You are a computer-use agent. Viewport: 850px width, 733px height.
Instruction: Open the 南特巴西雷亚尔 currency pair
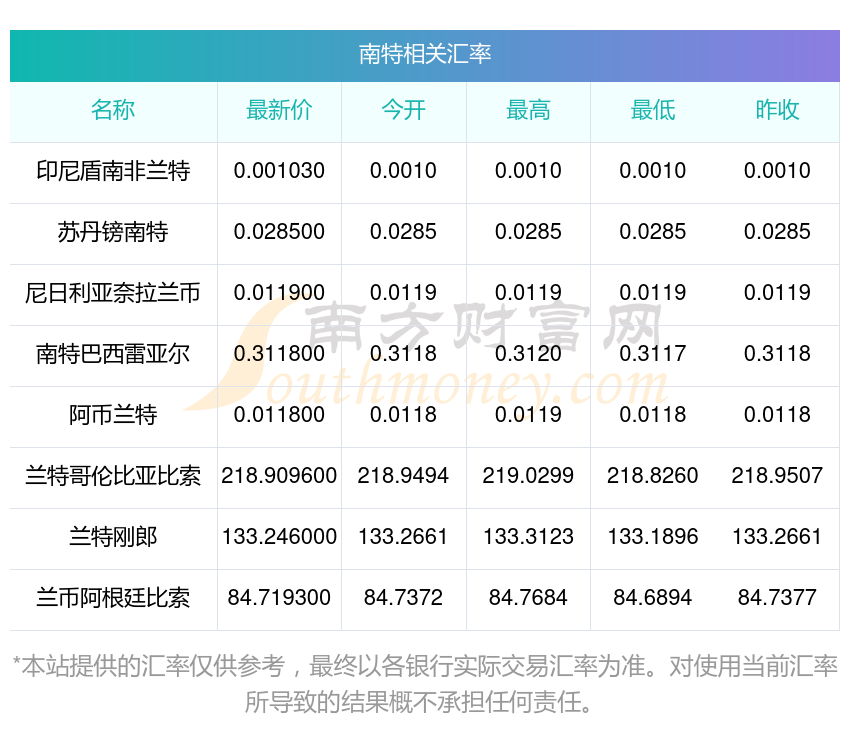(113, 354)
